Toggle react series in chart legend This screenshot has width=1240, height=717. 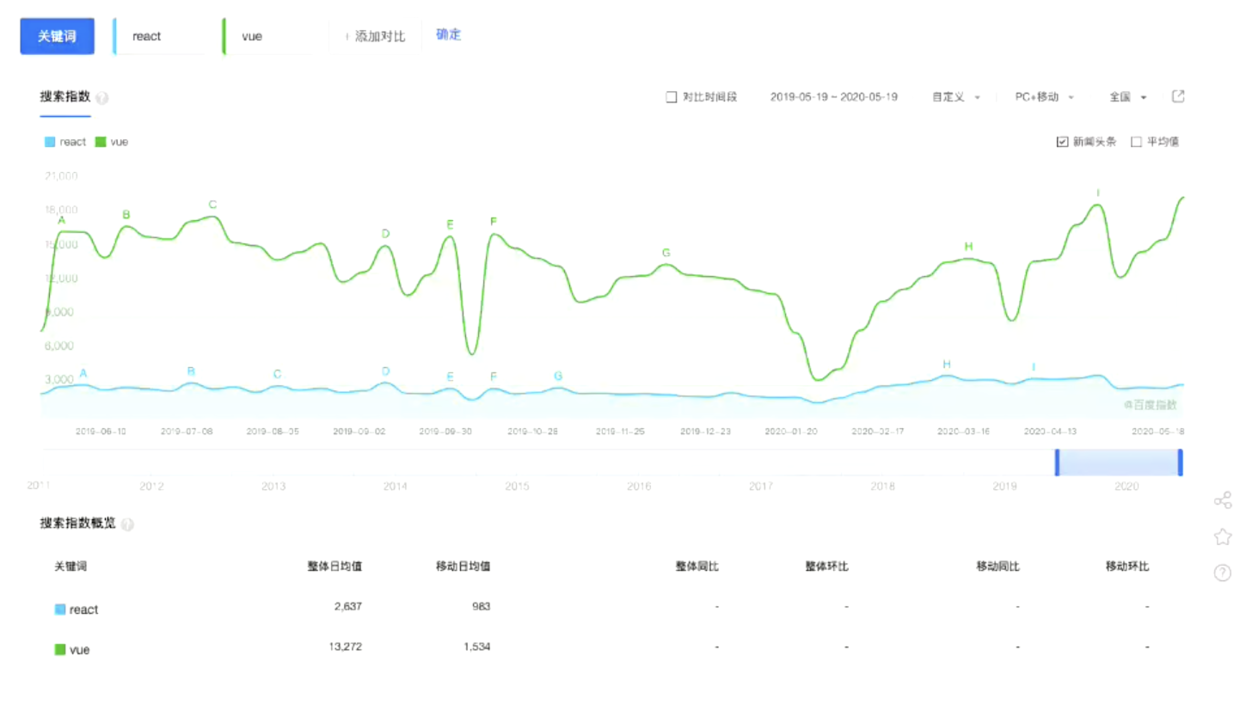point(66,142)
